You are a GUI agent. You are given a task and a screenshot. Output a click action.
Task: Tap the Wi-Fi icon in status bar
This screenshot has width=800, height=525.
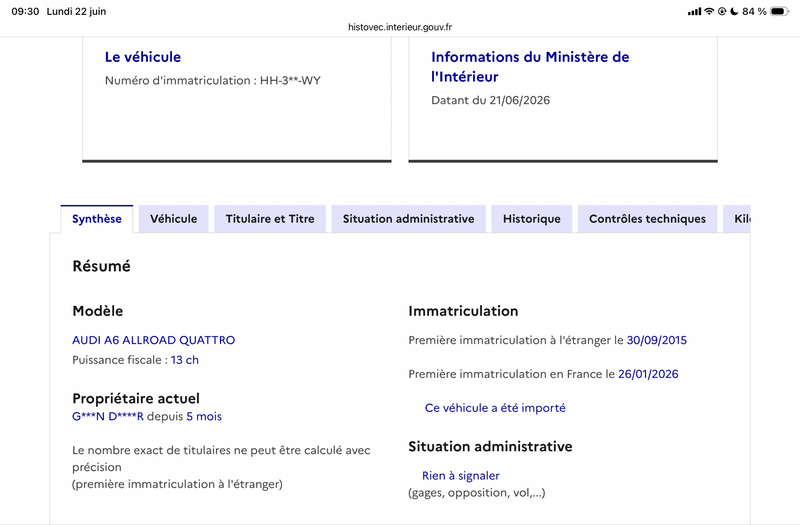click(709, 11)
